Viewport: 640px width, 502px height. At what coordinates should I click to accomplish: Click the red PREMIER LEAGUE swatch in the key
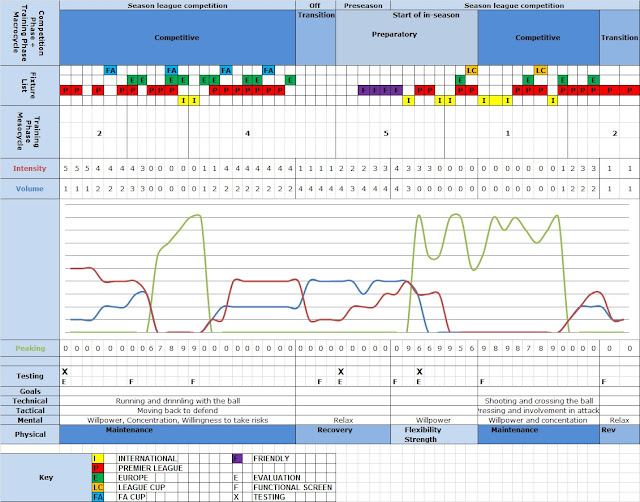pyautogui.click(x=98, y=468)
